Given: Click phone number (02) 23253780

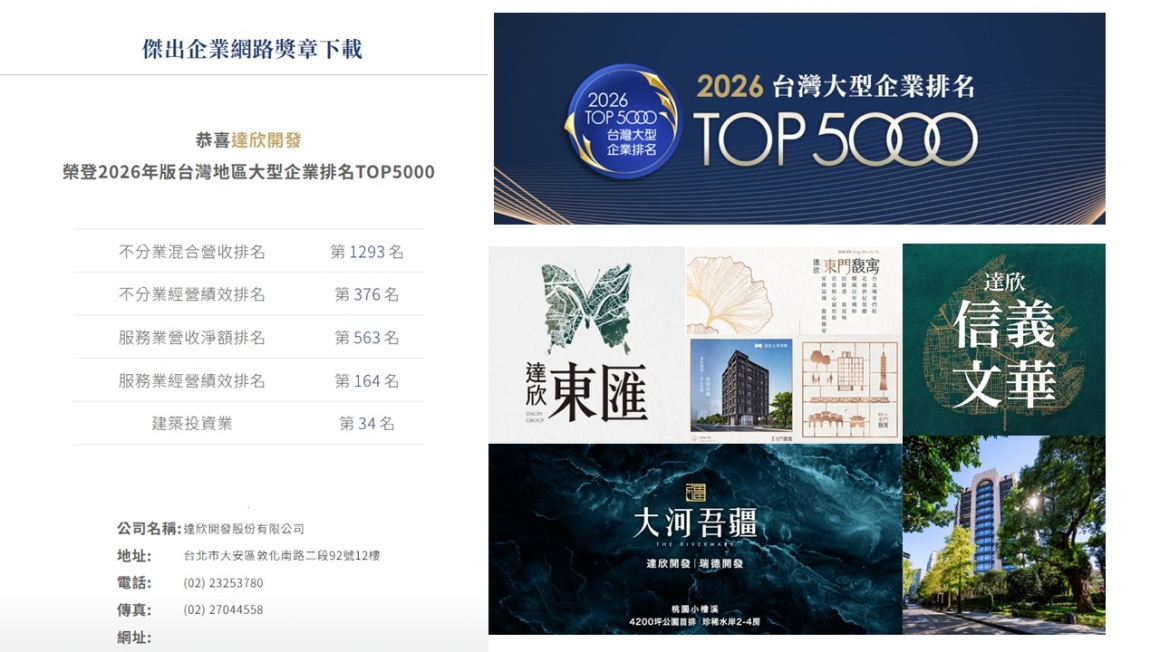Looking at the screenshot, I should (x=223, y=583).
